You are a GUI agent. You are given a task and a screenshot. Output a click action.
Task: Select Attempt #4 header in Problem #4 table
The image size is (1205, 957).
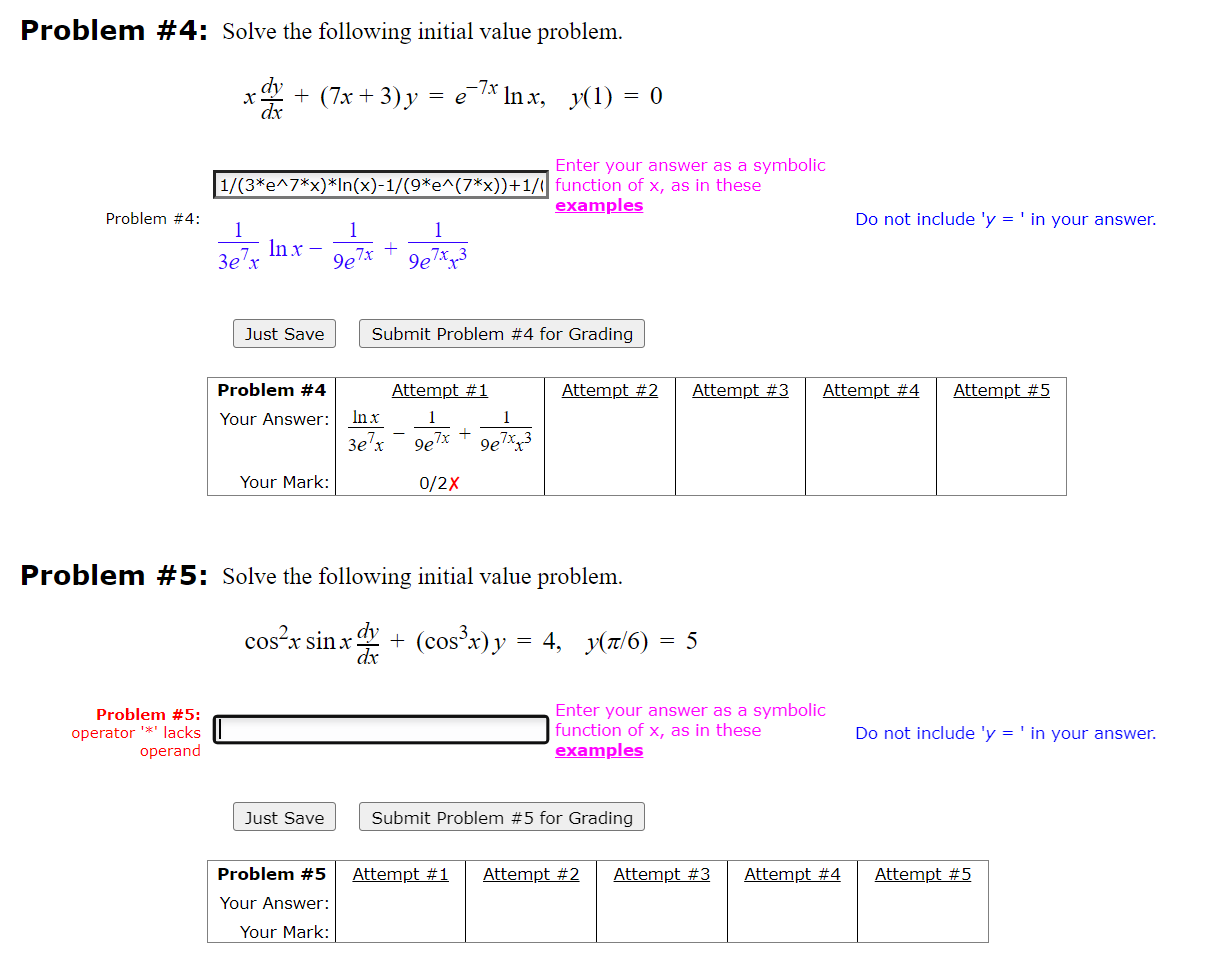870,390
